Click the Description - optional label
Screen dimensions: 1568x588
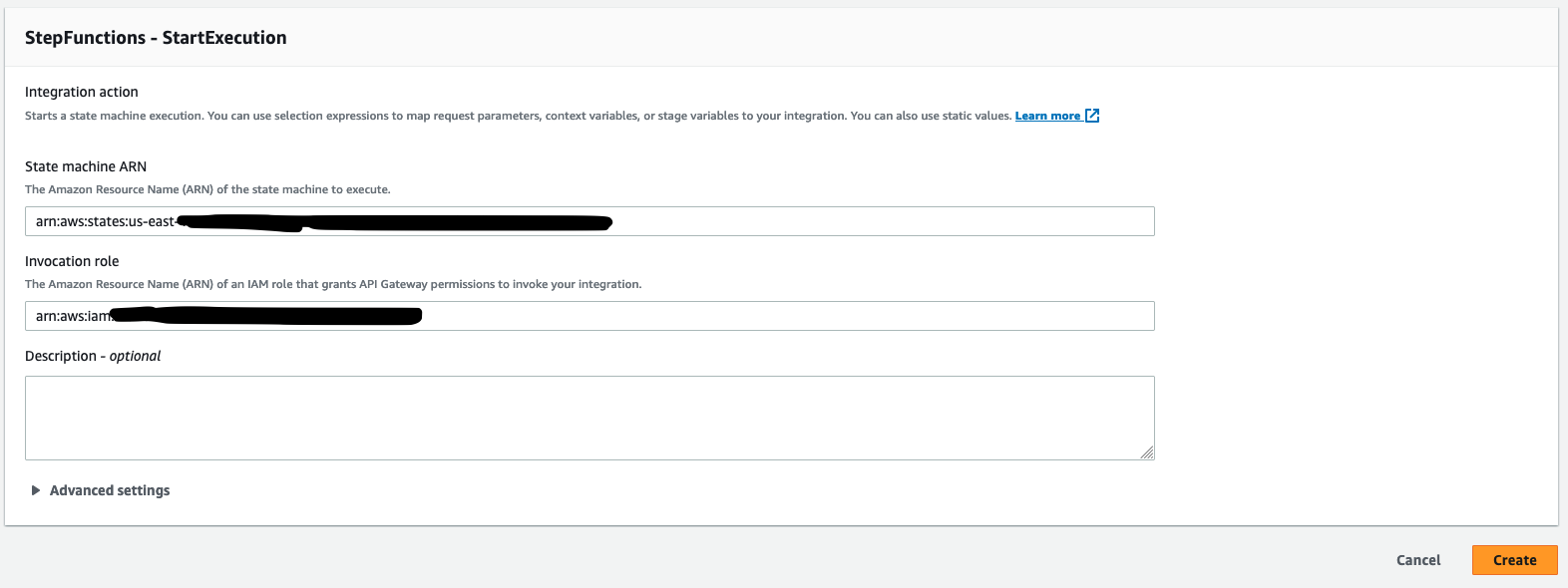[x=93, y=356]
